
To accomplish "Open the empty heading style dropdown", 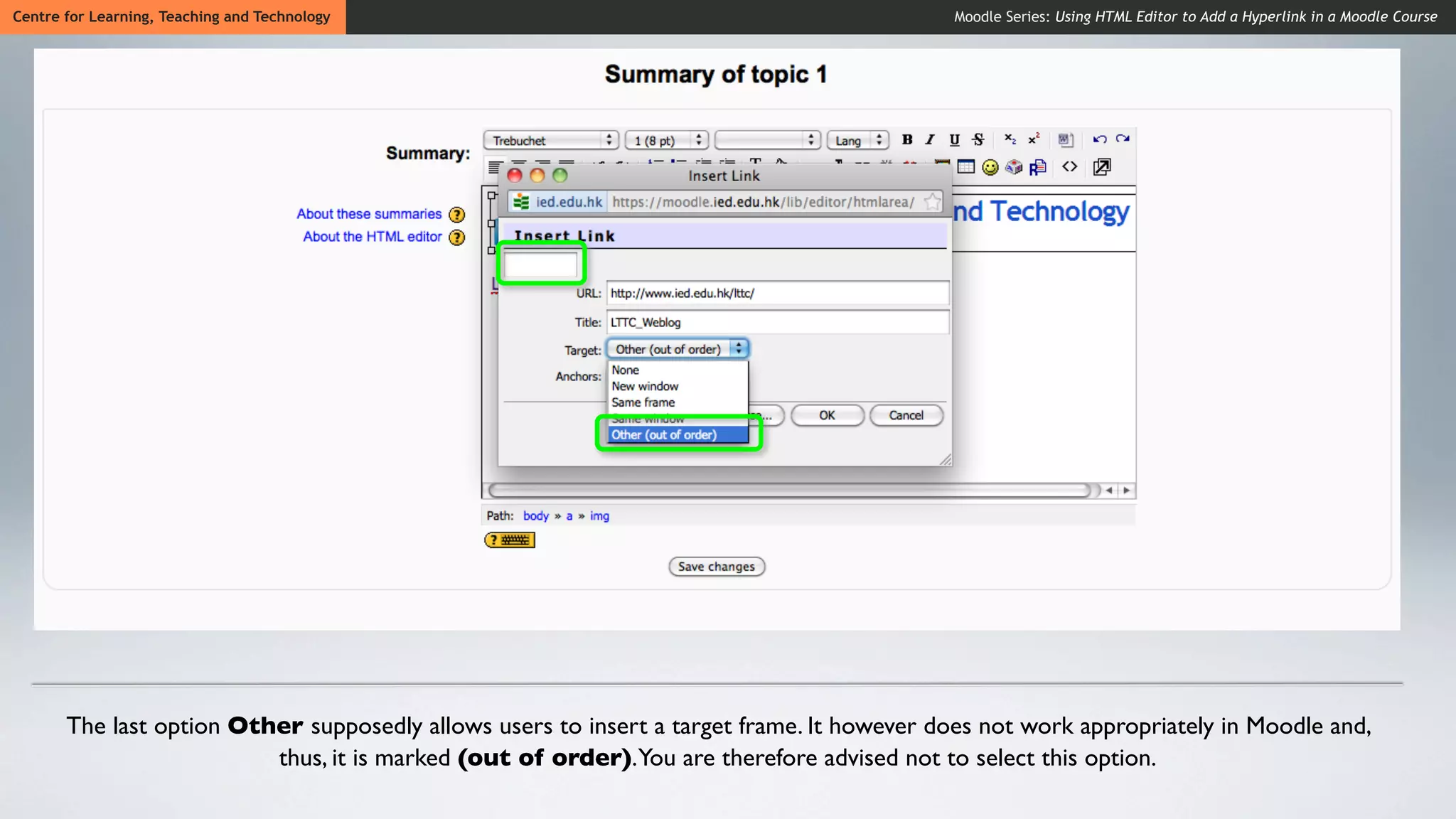I will (767, 140).
